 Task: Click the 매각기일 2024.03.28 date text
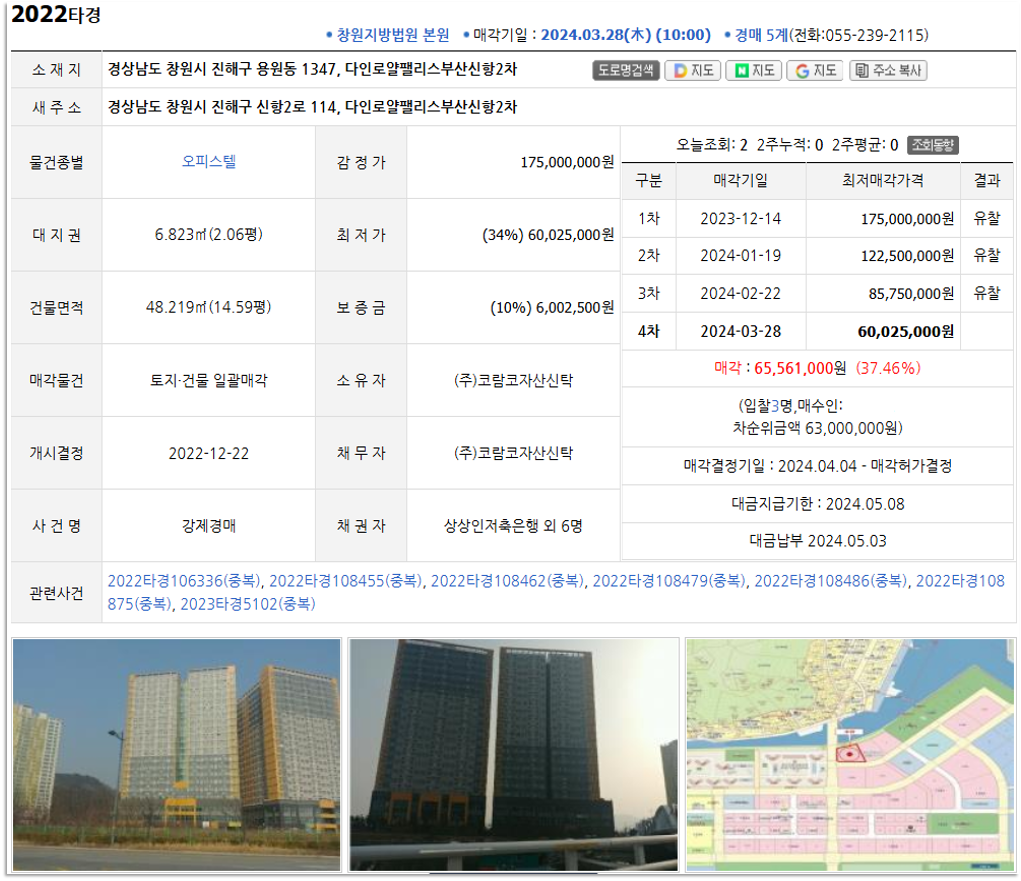625,35
